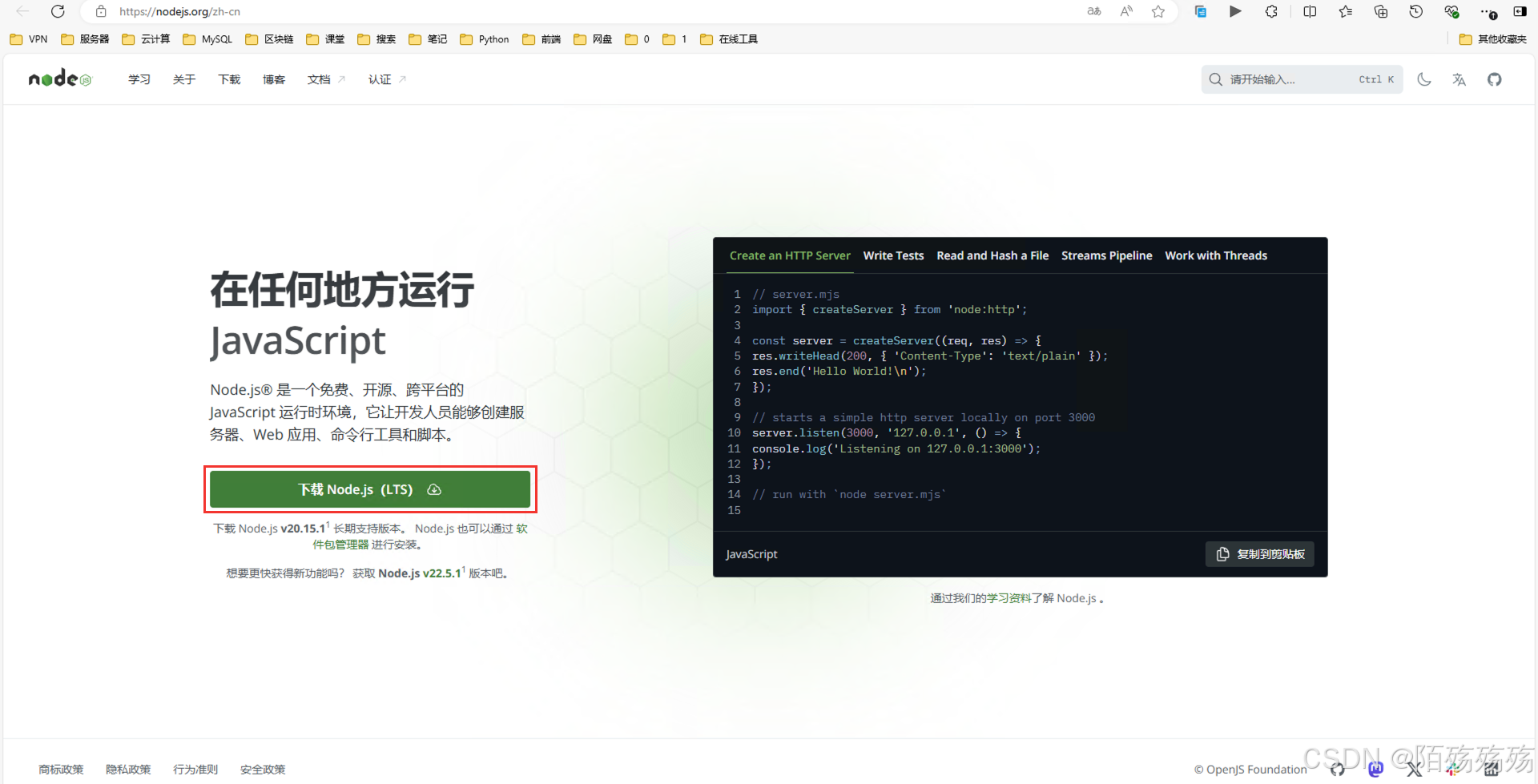Switch to the Write Tests tab
Viewport: 1538px width, 784px height.
(893, 255)
